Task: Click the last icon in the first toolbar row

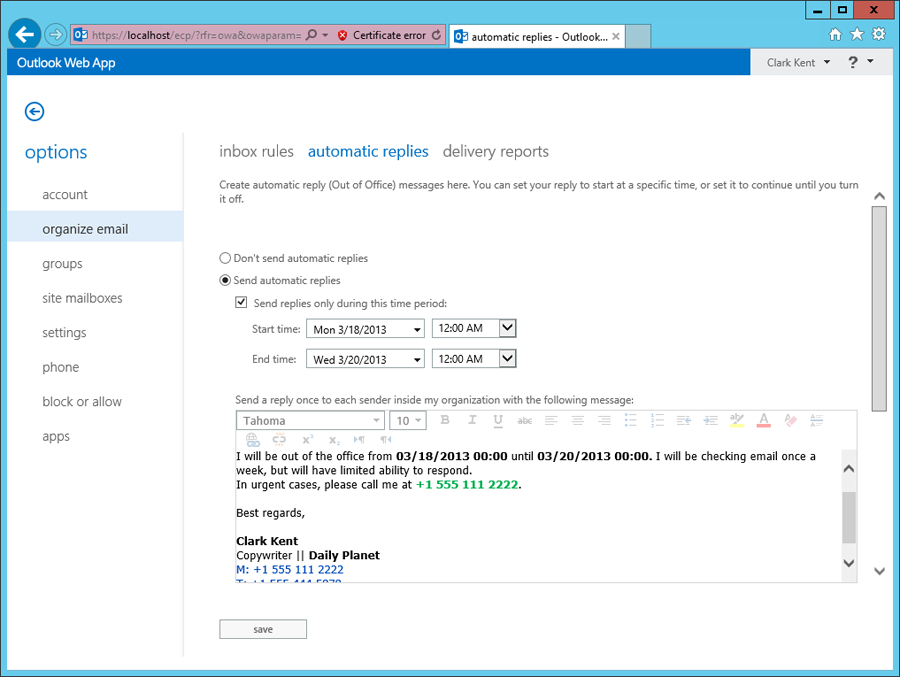Action: pos(817,421)
